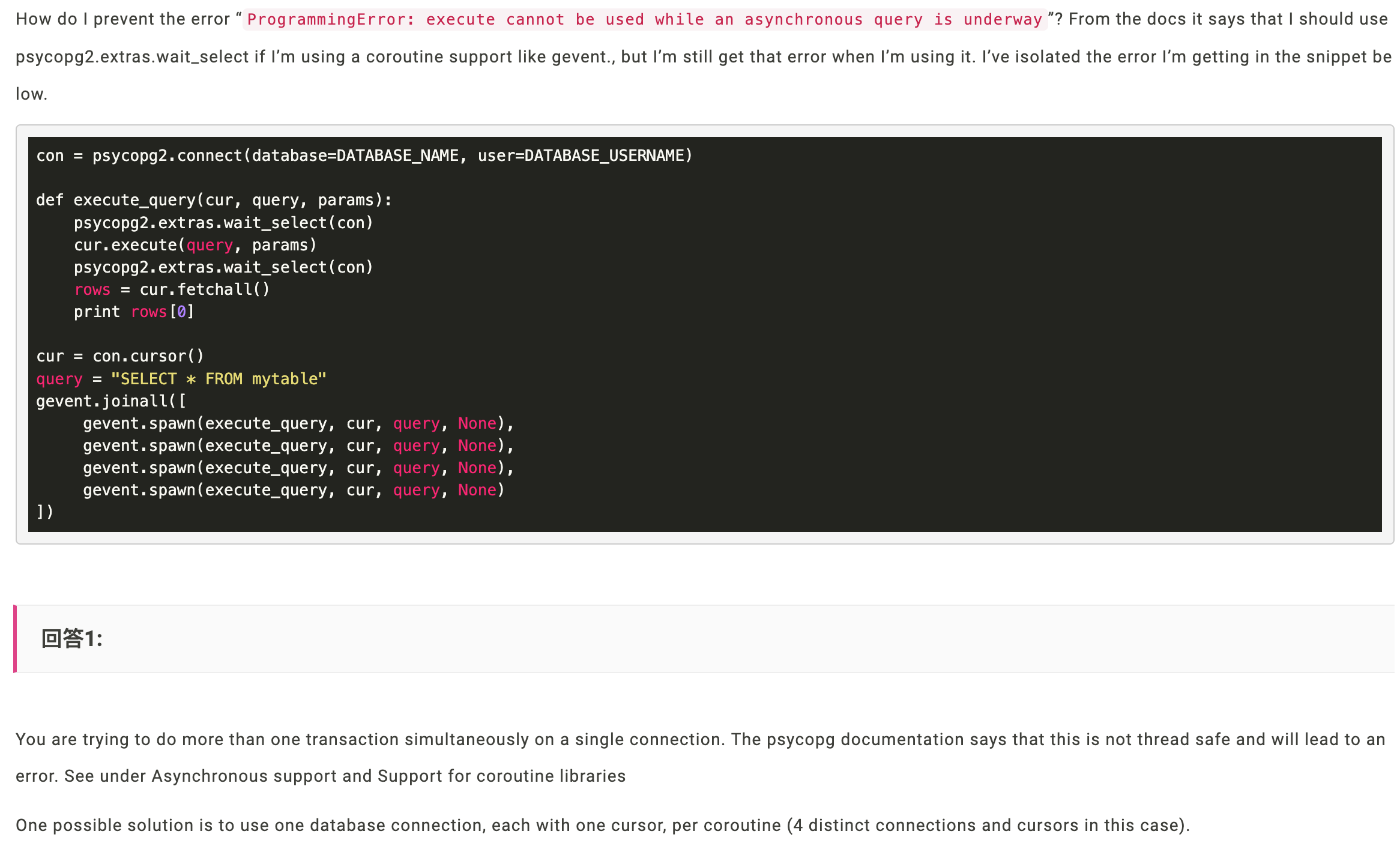Click the print rows[0] statement
1400x855 pixels.
[x=133, y=312]
